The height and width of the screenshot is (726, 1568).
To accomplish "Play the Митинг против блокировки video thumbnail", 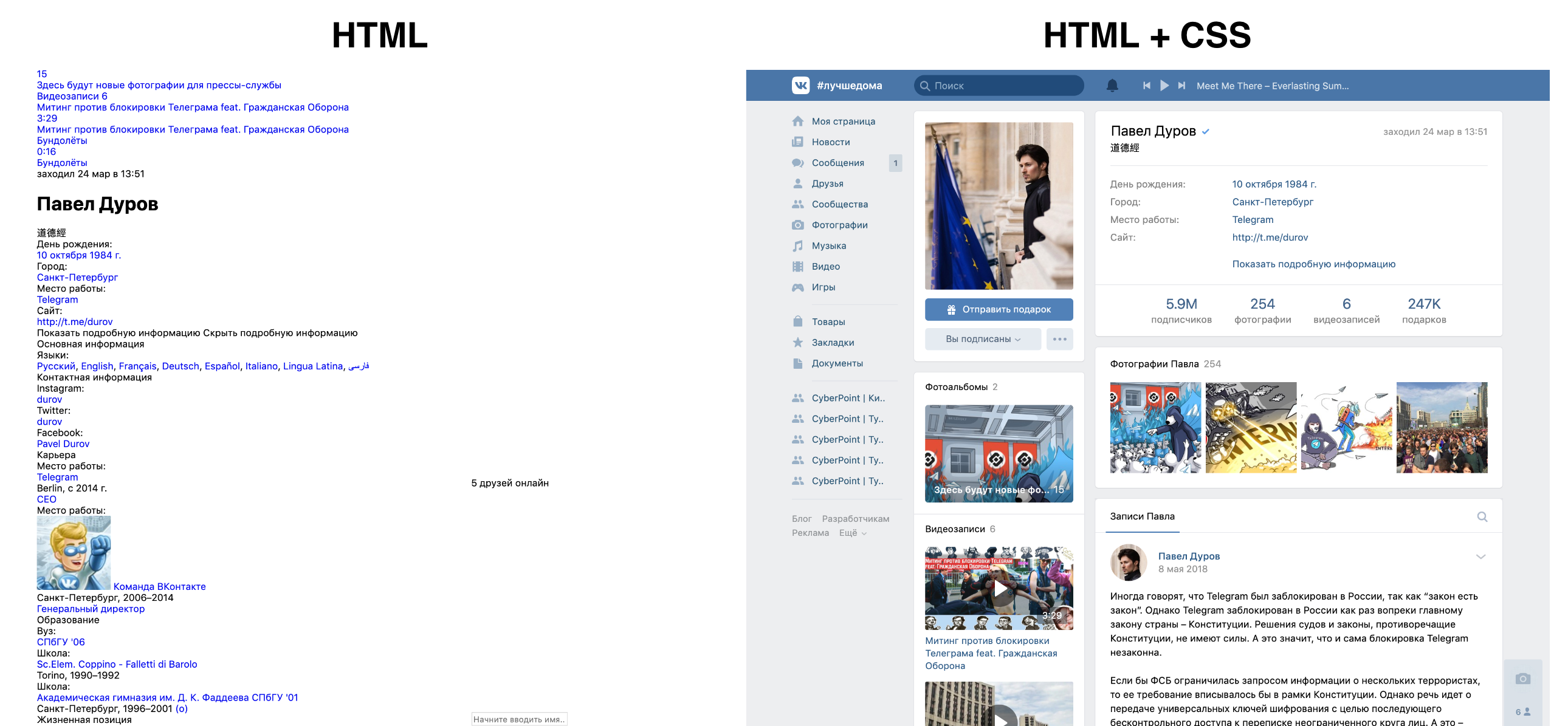I will (999, 588).
